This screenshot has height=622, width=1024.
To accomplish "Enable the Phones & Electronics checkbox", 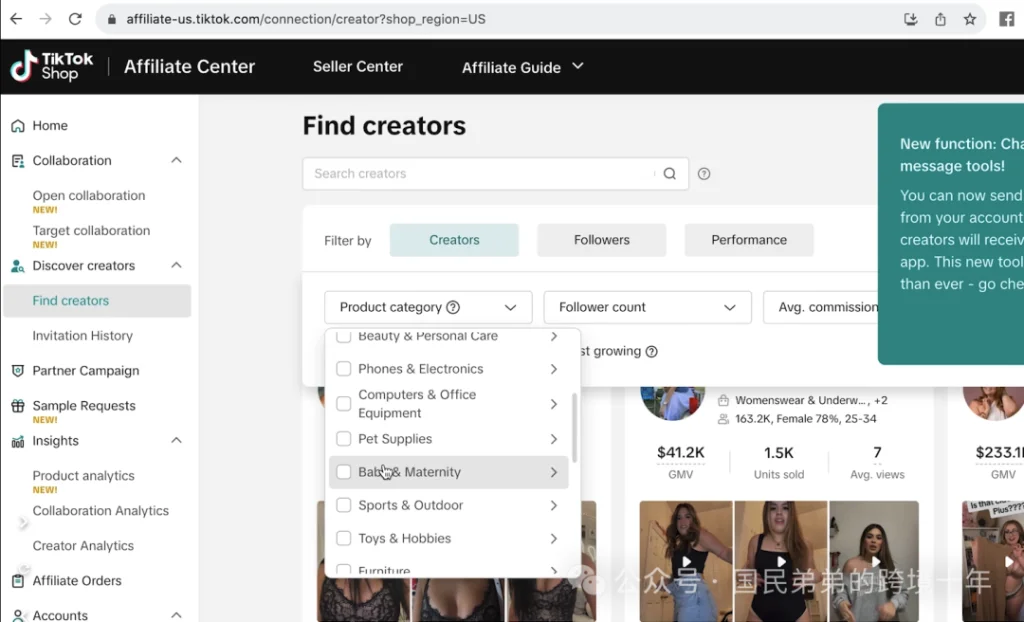I will [x=344, y=369].
